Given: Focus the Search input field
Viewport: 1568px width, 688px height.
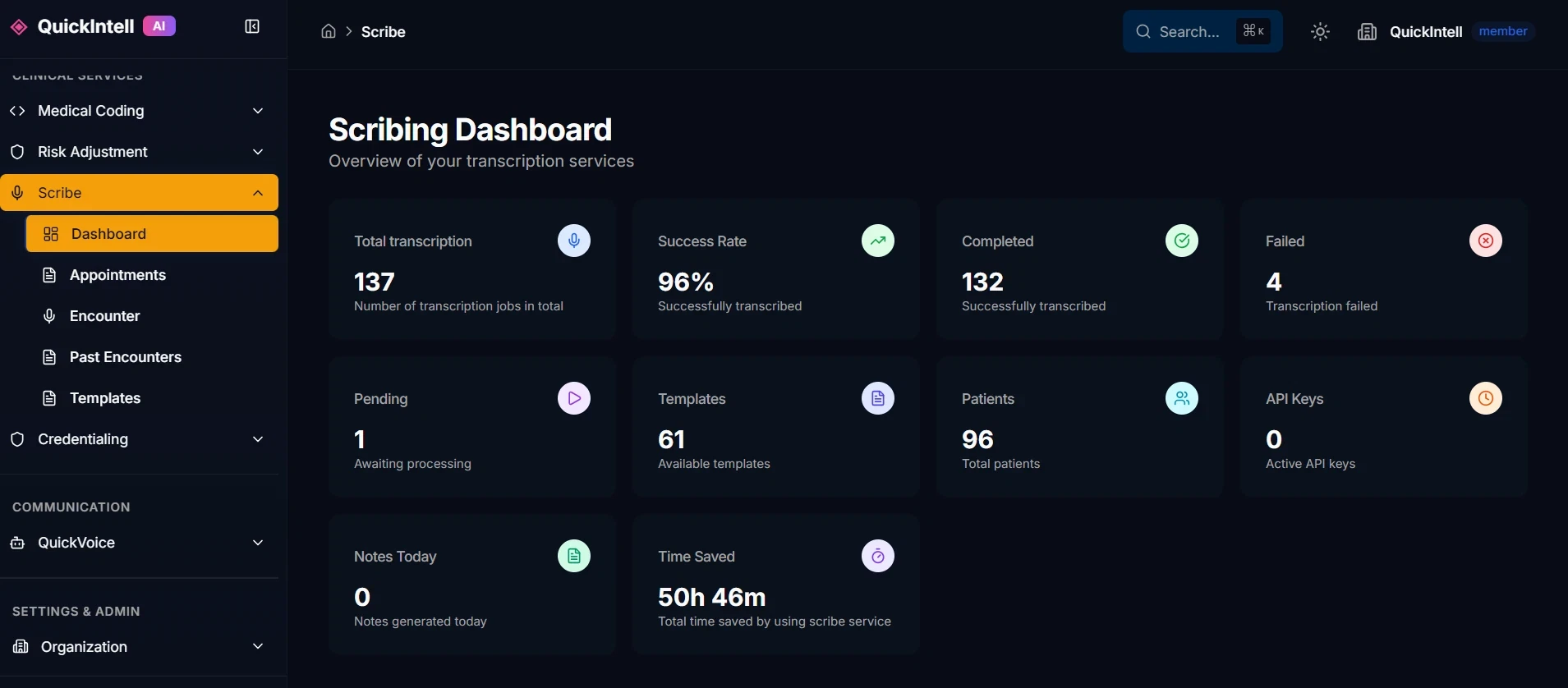Looking at the screenshot, I should (x=1202, y=32).
